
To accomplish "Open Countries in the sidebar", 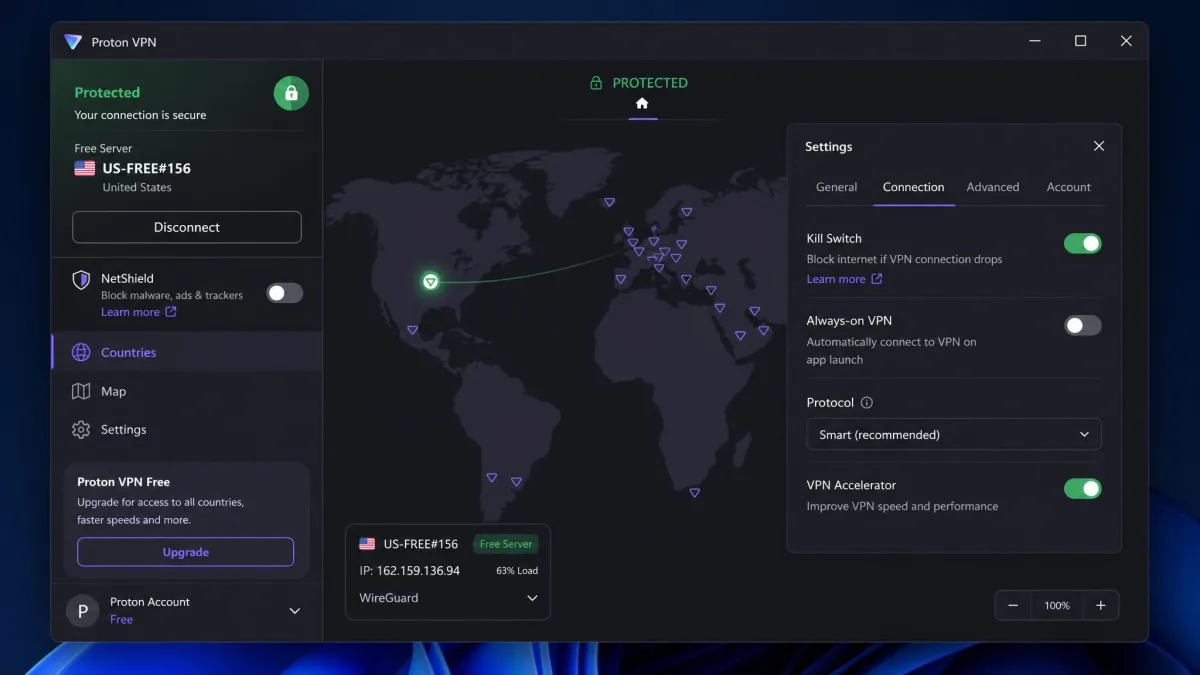I will [187, 352].
